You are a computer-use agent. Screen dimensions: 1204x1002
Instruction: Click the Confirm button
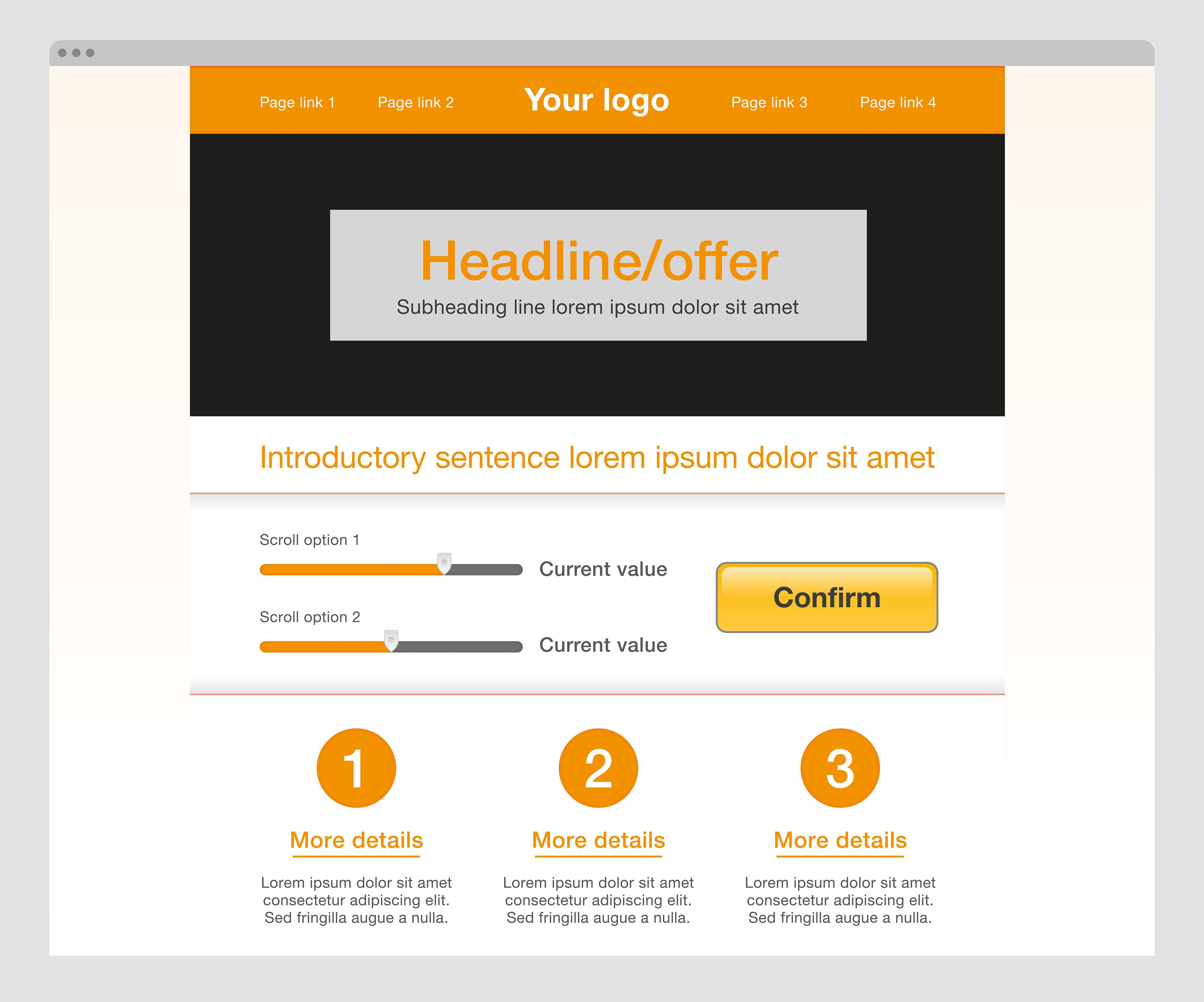[828, 597]
